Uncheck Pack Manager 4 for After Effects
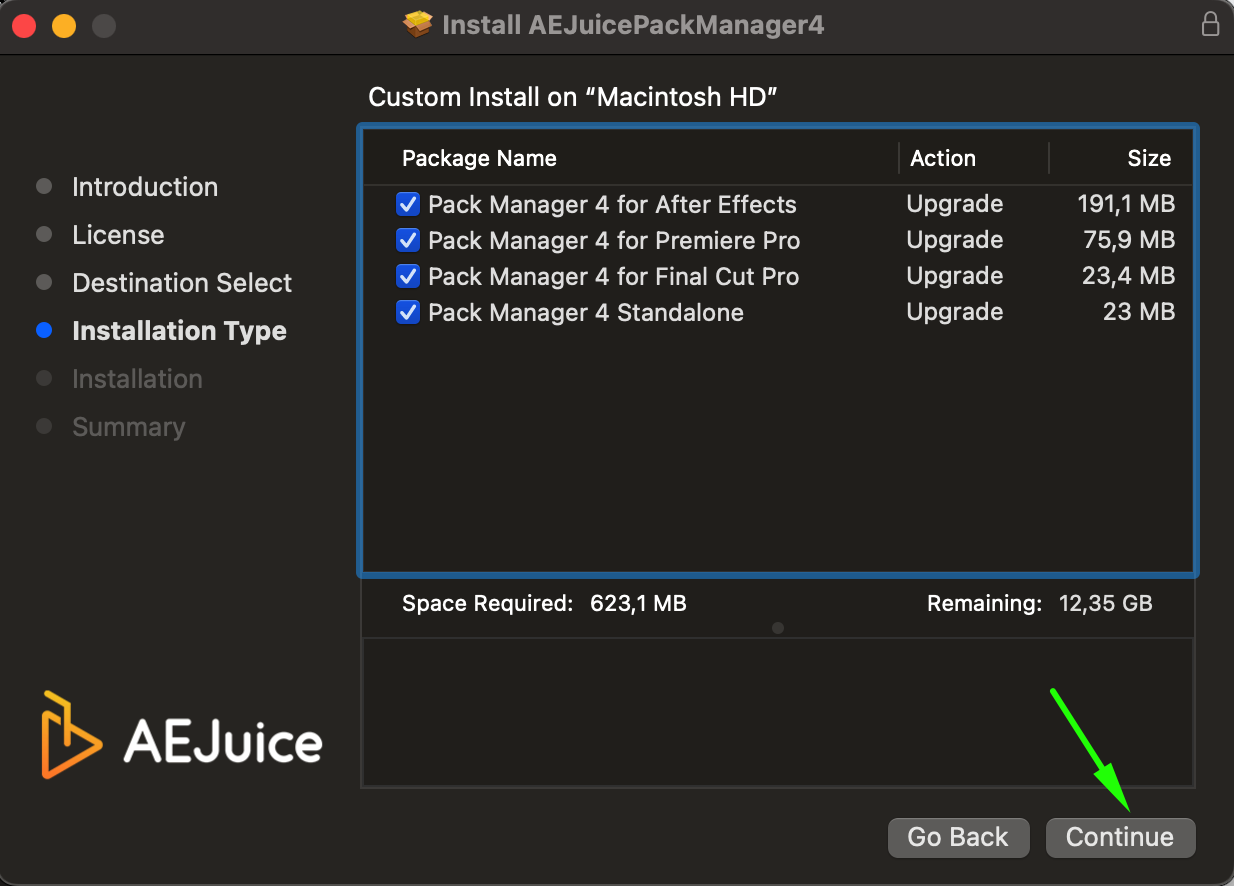Viewport: 1234px width, 886px height. [408, 205]
